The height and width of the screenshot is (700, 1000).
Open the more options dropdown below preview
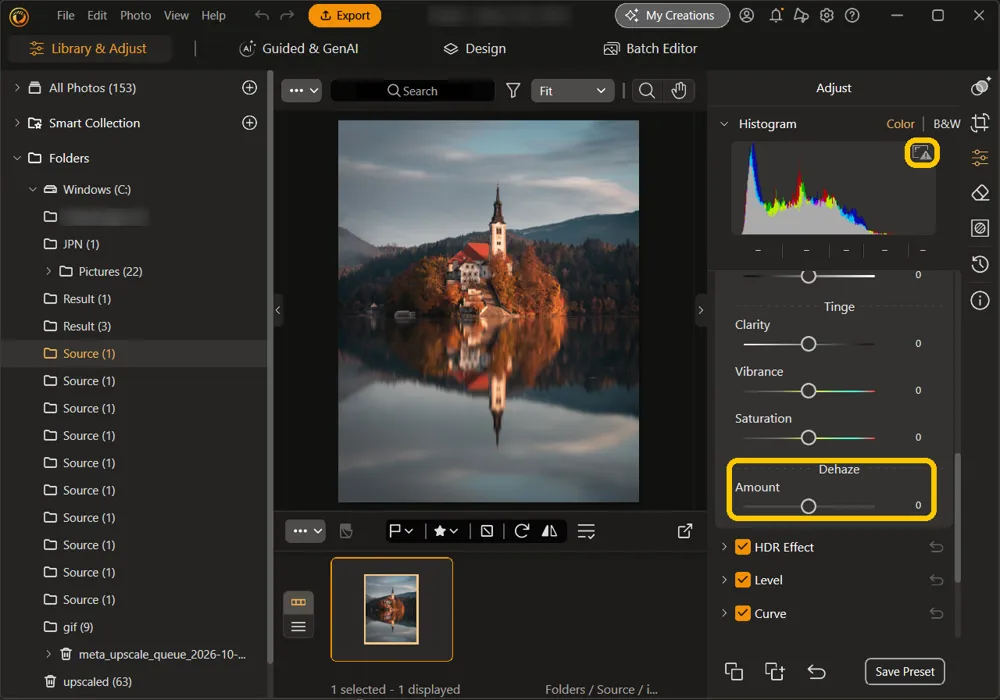point(305,531)
